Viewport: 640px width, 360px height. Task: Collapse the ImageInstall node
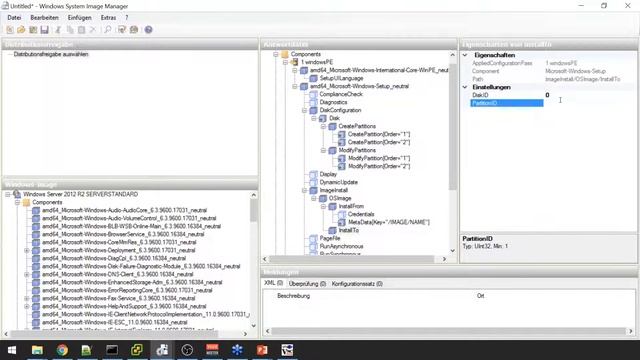(x=304, y=190)
